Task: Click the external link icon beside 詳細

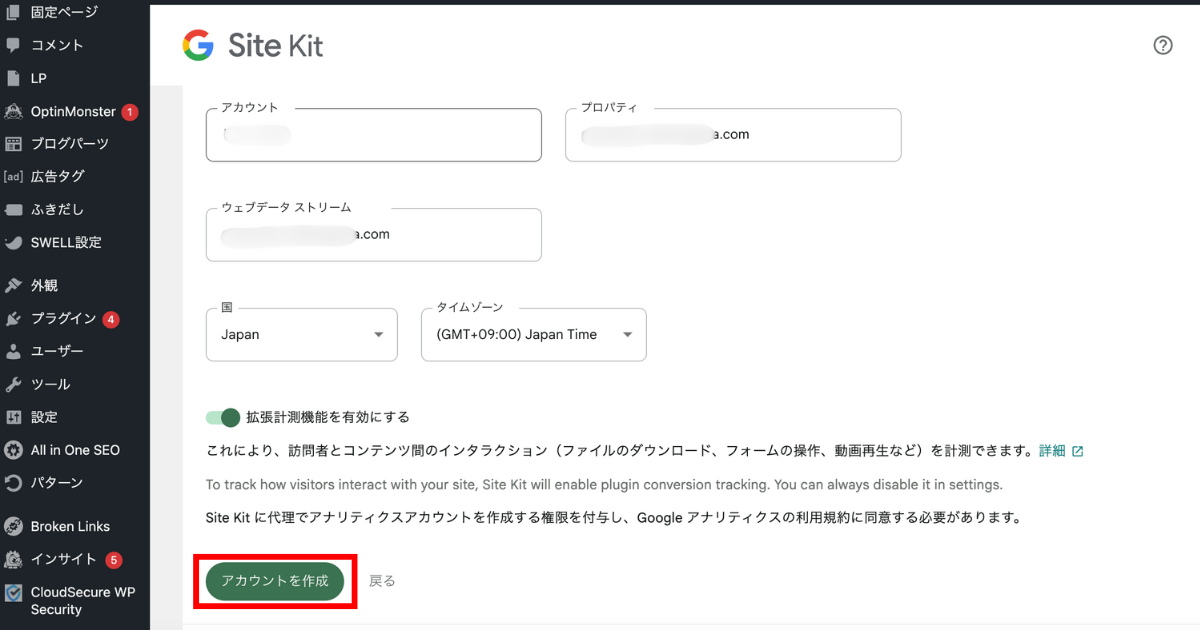Action: [x=1077, y=451]
